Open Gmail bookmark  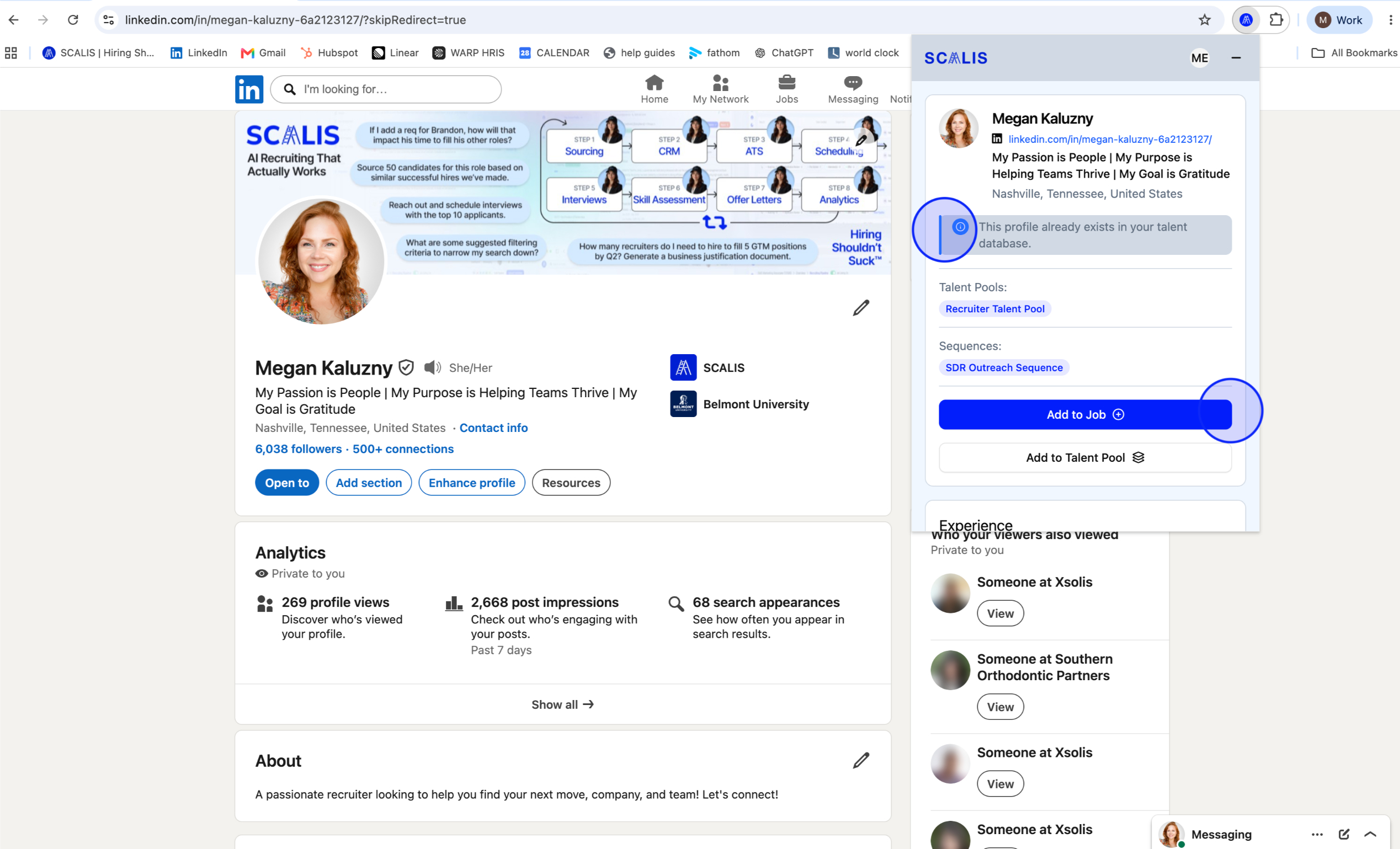(263, 53)
